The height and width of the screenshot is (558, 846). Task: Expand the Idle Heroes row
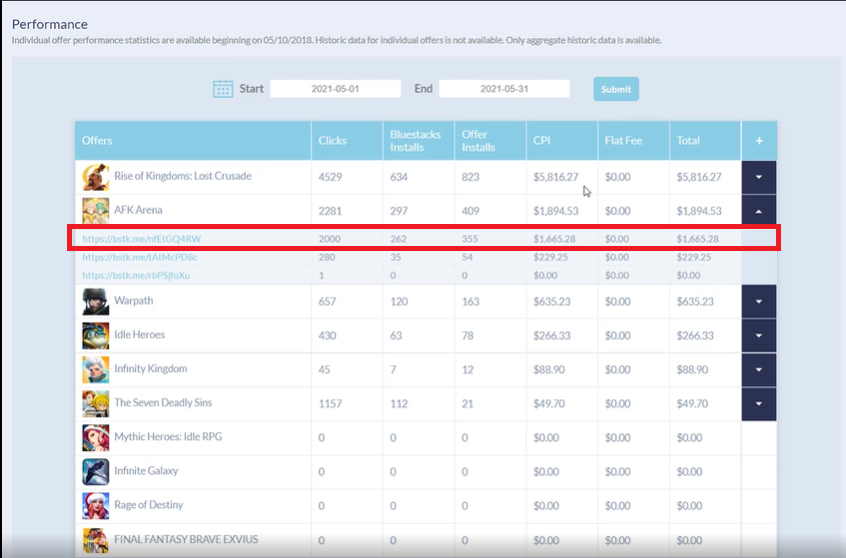(759, 335)
